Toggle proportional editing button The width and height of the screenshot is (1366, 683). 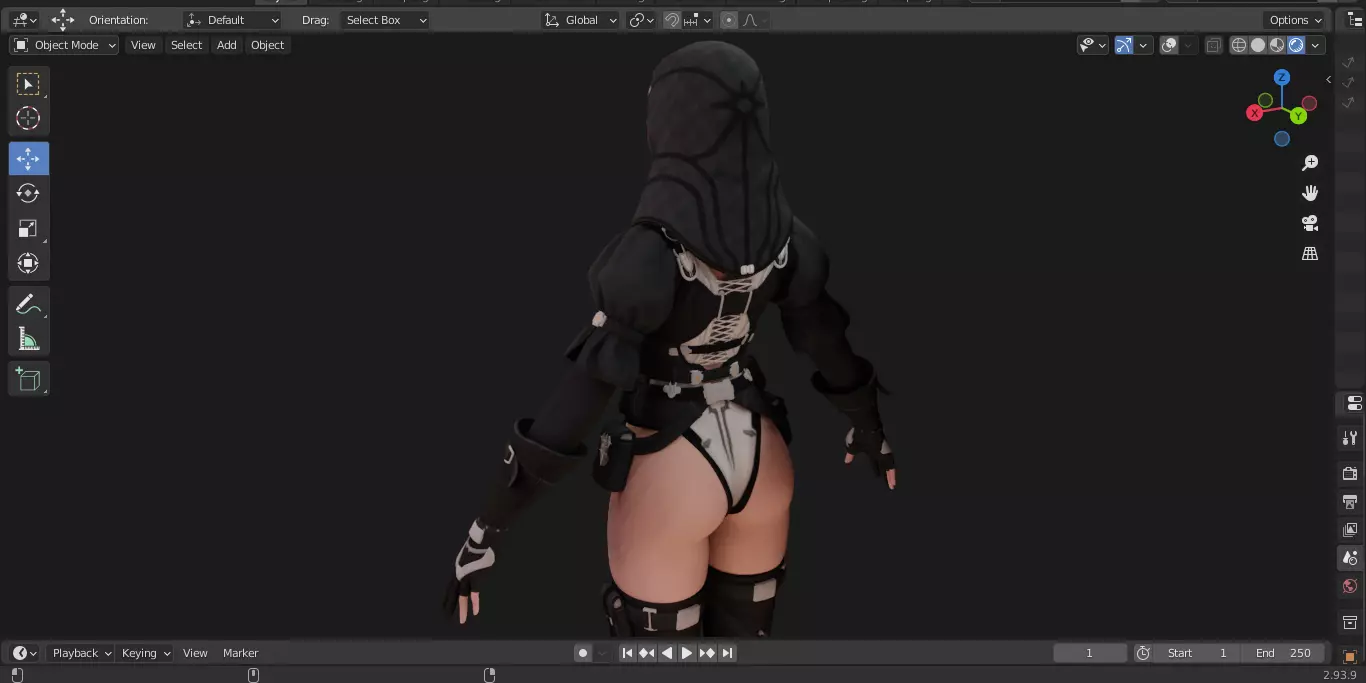pos(728,20)
